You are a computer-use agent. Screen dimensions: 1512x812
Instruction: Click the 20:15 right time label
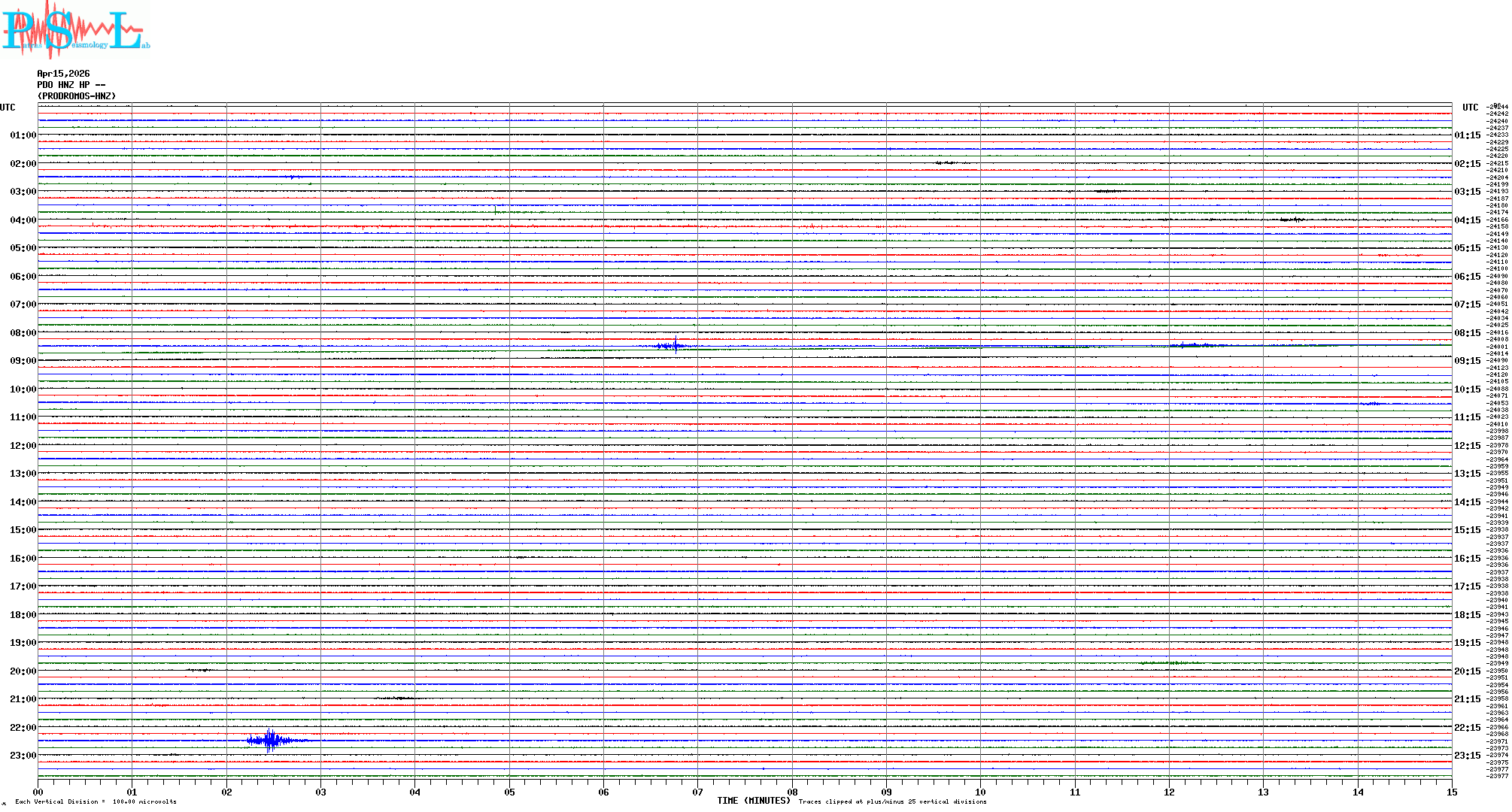1467,671
